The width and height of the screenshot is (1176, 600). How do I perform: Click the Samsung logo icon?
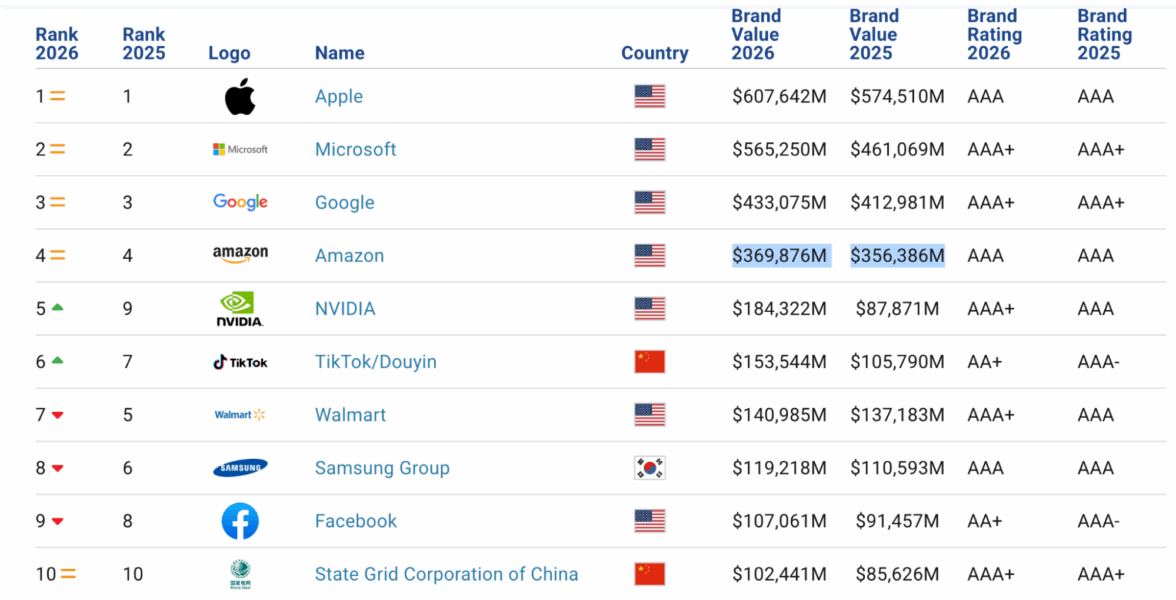point(240,468)
